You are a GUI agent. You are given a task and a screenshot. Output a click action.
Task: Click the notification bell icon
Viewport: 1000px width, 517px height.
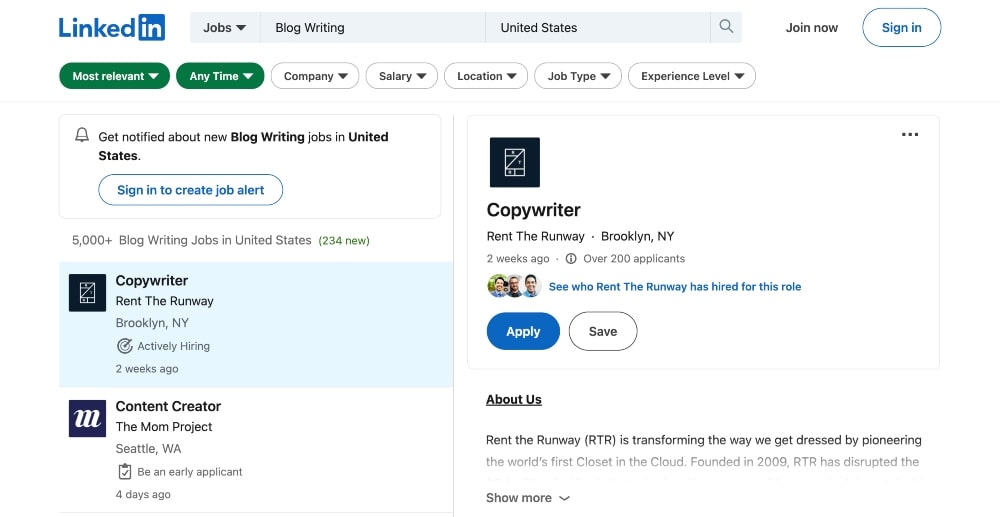click(x=82, y=136)
